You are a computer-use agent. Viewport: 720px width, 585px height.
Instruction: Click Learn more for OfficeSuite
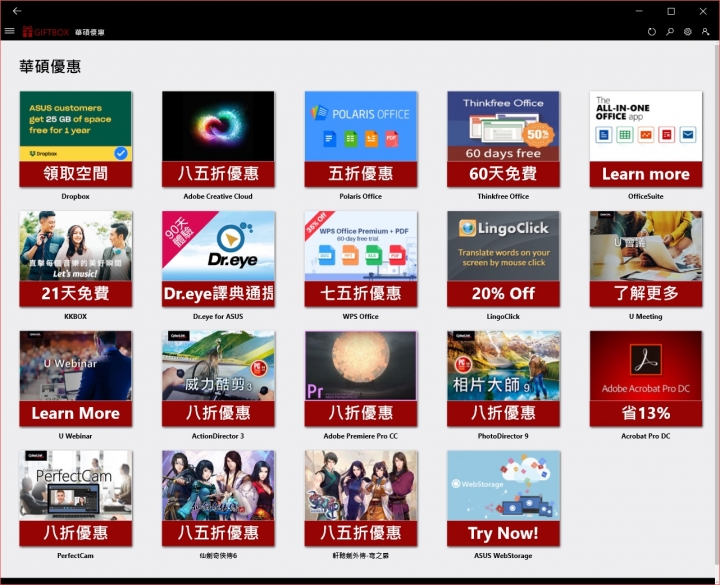[x=646, y=174]
